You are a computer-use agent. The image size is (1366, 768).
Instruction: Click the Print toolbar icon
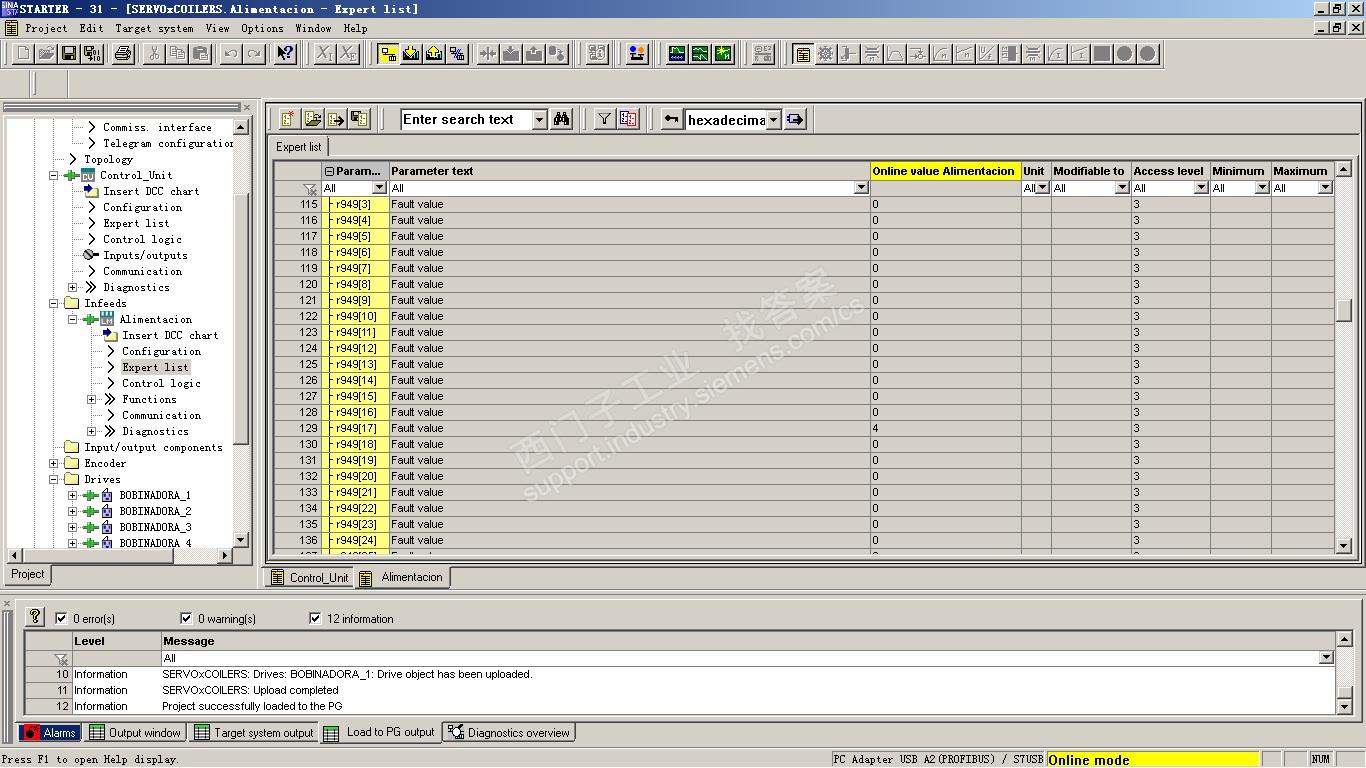(x=123, y=54)
